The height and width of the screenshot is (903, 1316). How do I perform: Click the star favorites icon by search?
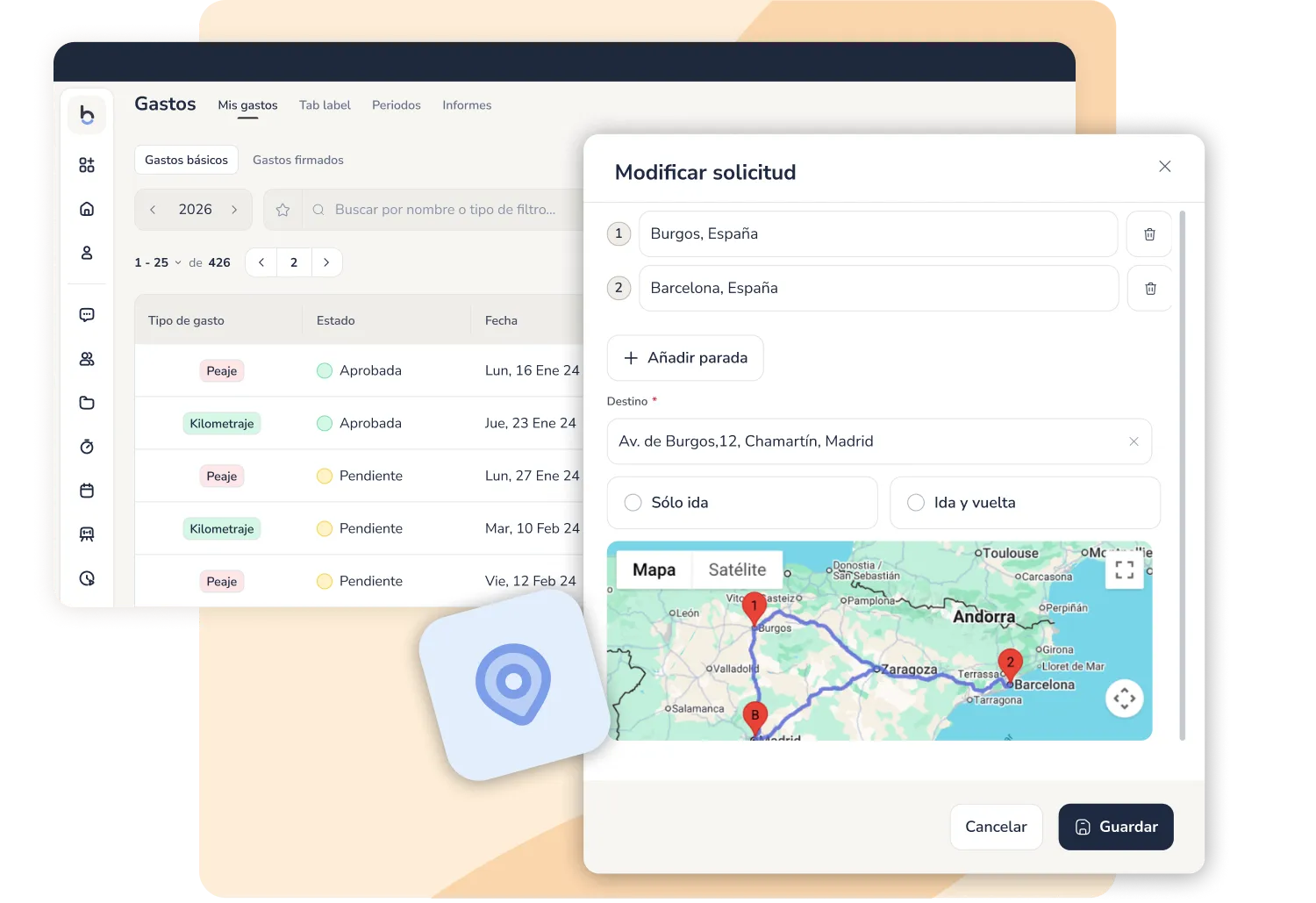(283, 210)
